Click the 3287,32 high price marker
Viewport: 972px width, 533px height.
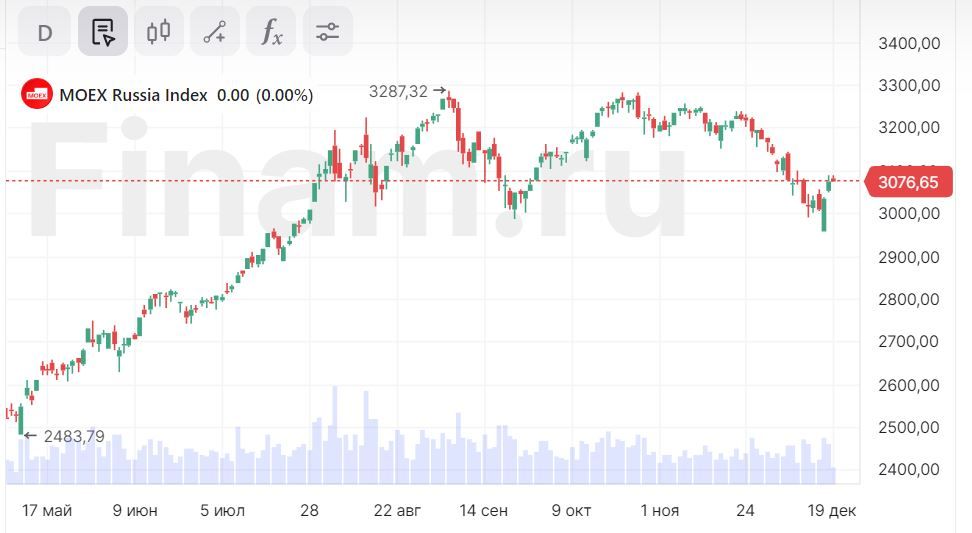coord(398,91)
